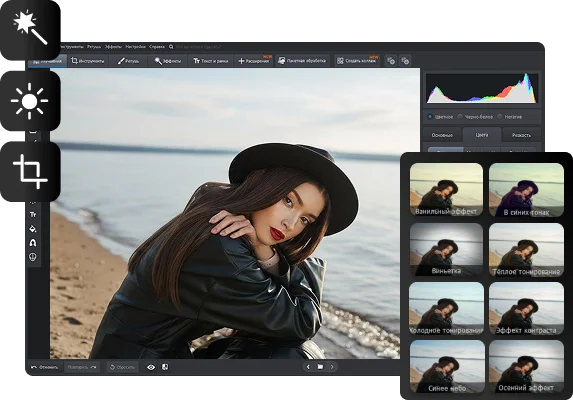
Task: Click the Сбросить reset button
Action: coord(122,367)
